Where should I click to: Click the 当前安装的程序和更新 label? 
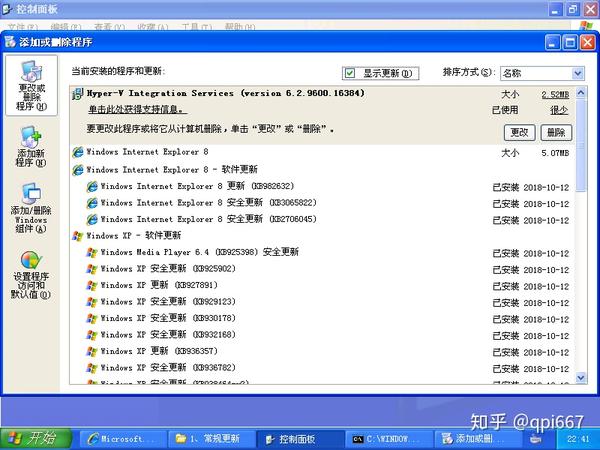[118, 71]
